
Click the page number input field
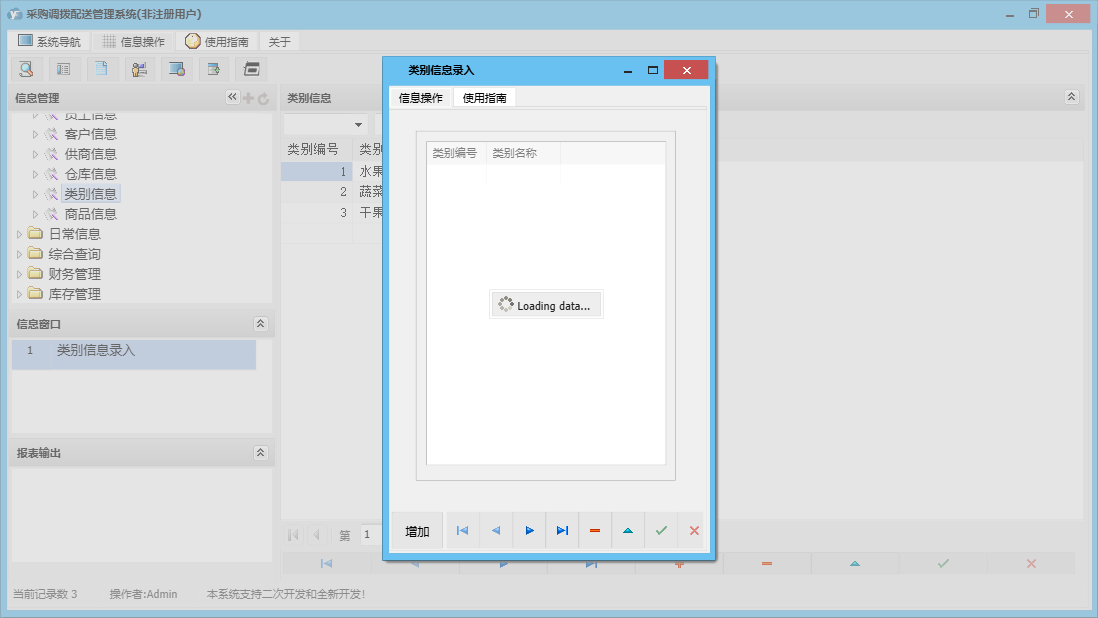371,535
